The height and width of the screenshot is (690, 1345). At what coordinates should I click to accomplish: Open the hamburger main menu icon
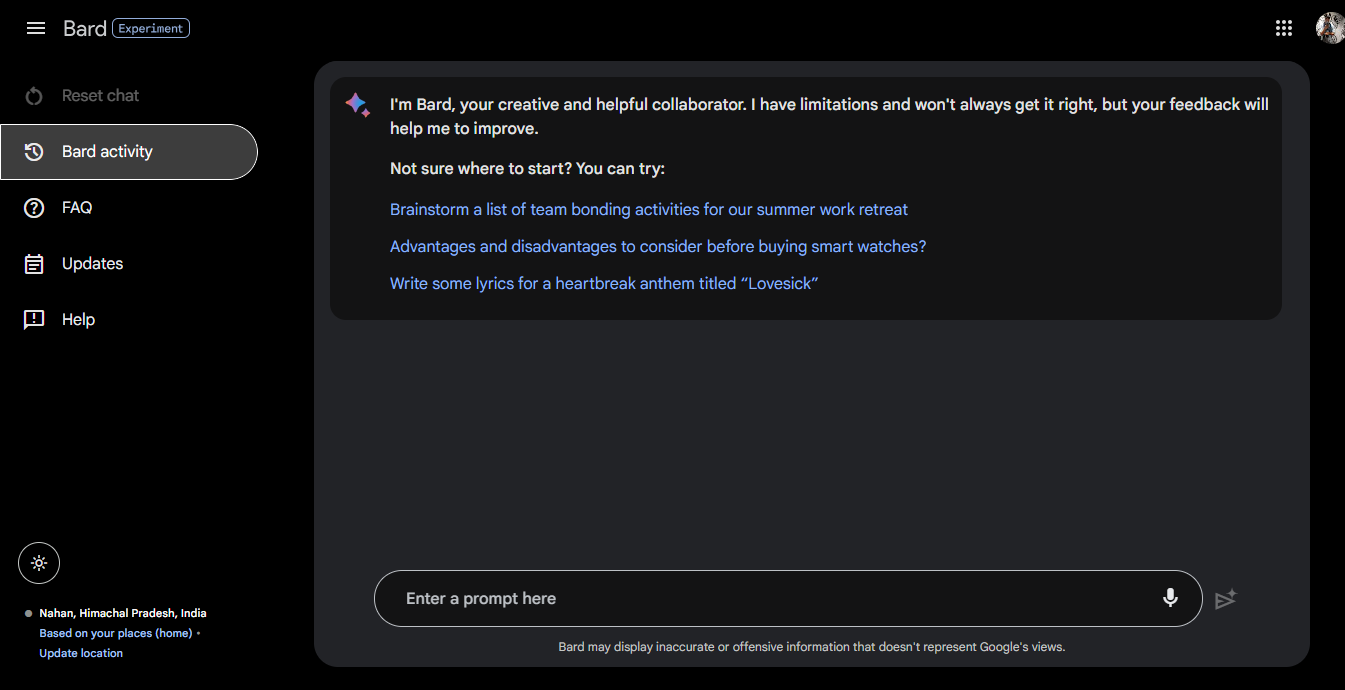coord(36,28)
